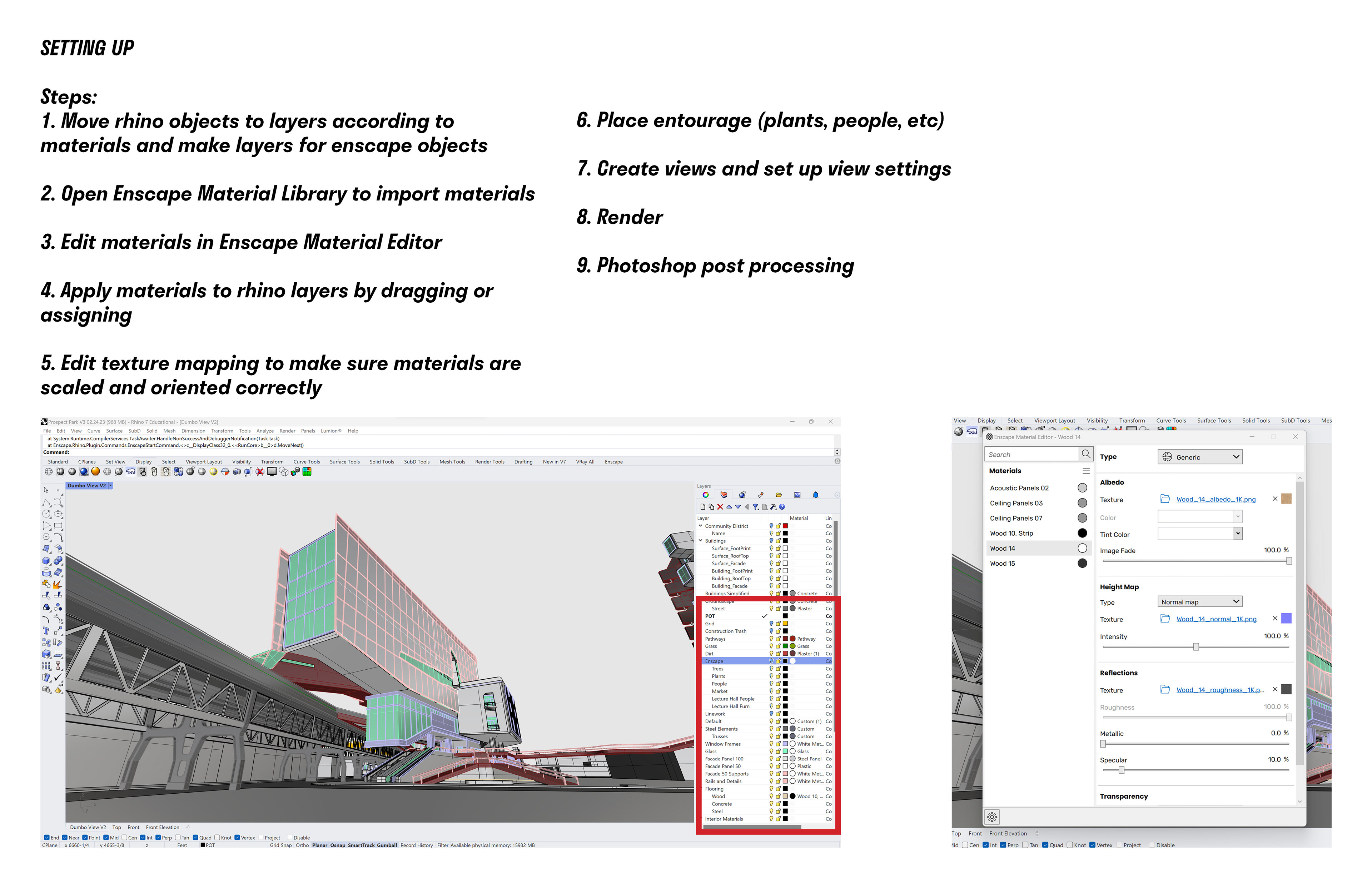Toggle visibility bulb of the Grid layer
The height and width of the screenshot is (888, 1372).
771,623
